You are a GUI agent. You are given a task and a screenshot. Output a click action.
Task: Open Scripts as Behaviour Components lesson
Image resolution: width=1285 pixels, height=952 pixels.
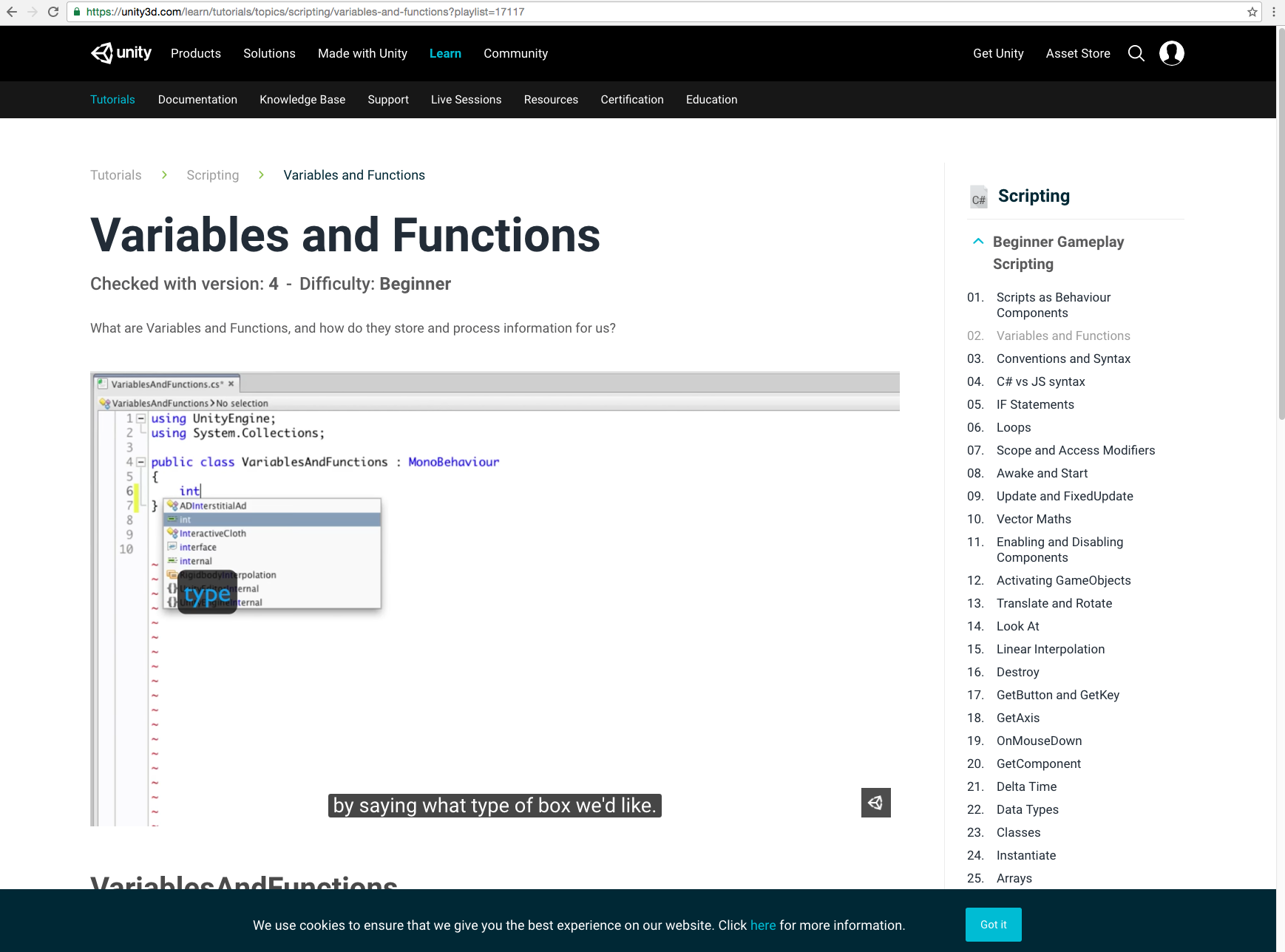(x=1054, y=305)
